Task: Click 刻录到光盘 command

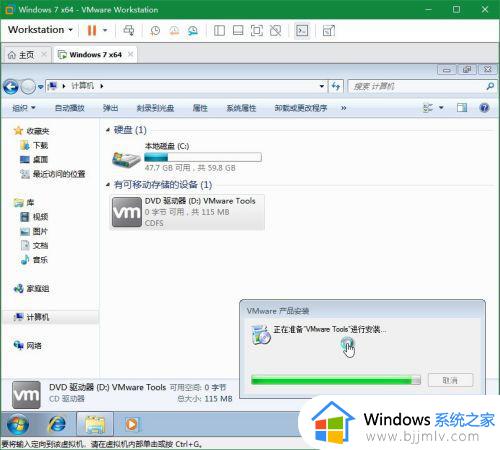Action: pyautogui.click(x=155, y=108)
